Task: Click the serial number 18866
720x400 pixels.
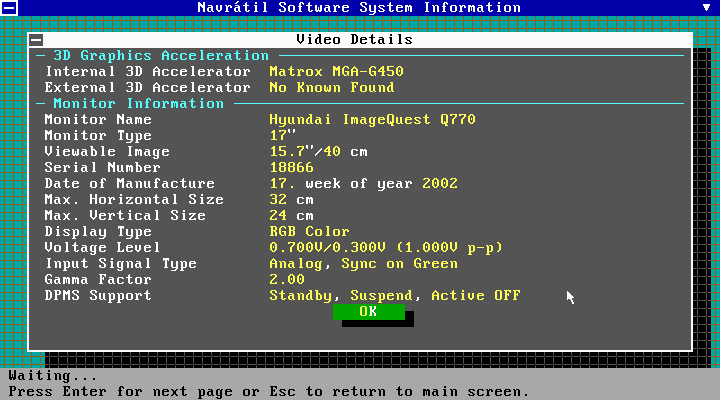Action: 292,168
